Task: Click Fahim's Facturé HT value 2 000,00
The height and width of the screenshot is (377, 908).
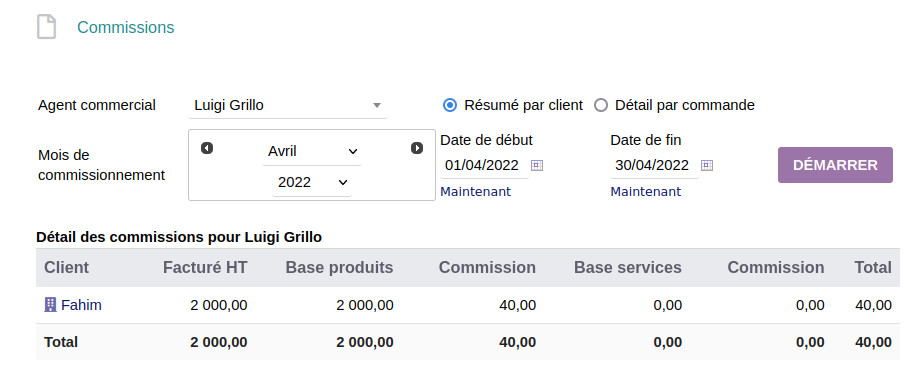Action: (x=219, y=305)
